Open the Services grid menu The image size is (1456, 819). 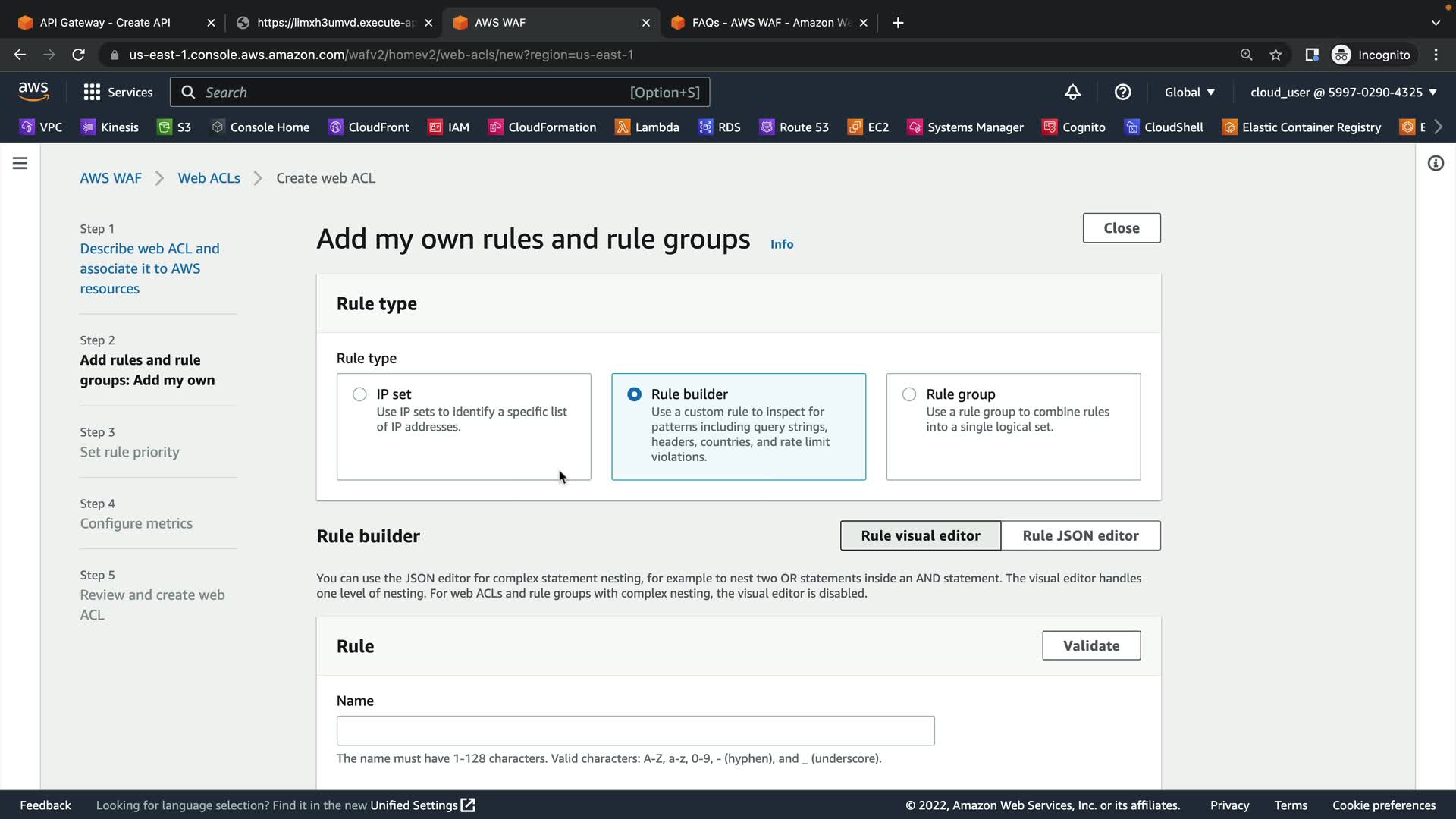[118, 92]
